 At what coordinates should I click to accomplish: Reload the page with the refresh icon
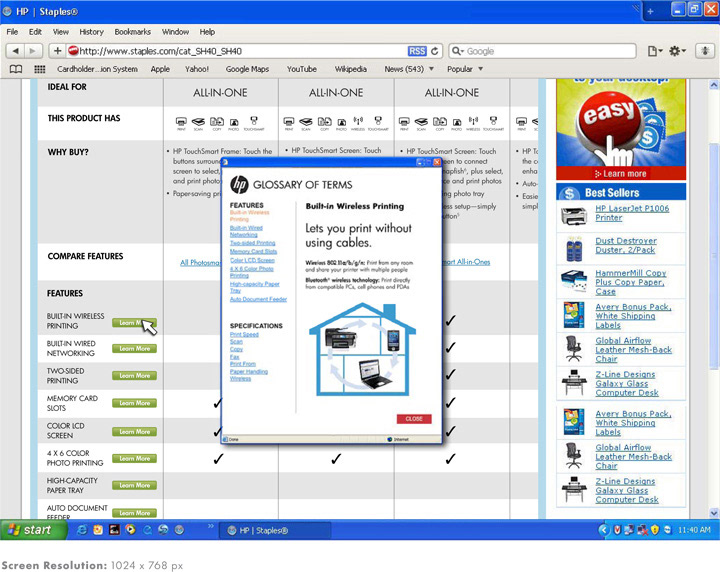(x=434, y=51)
